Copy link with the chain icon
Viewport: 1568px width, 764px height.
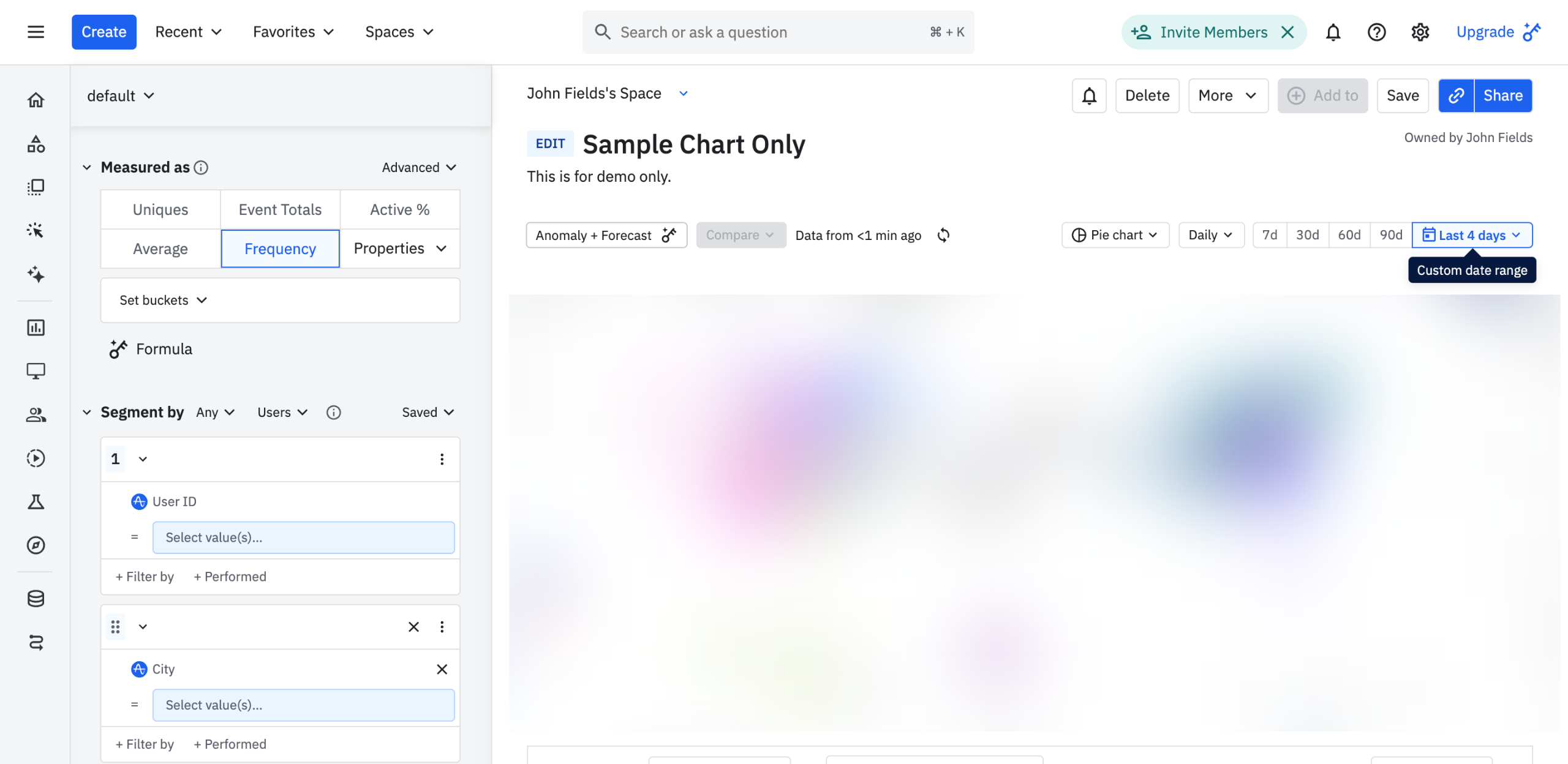click(x=1456, y=95)
